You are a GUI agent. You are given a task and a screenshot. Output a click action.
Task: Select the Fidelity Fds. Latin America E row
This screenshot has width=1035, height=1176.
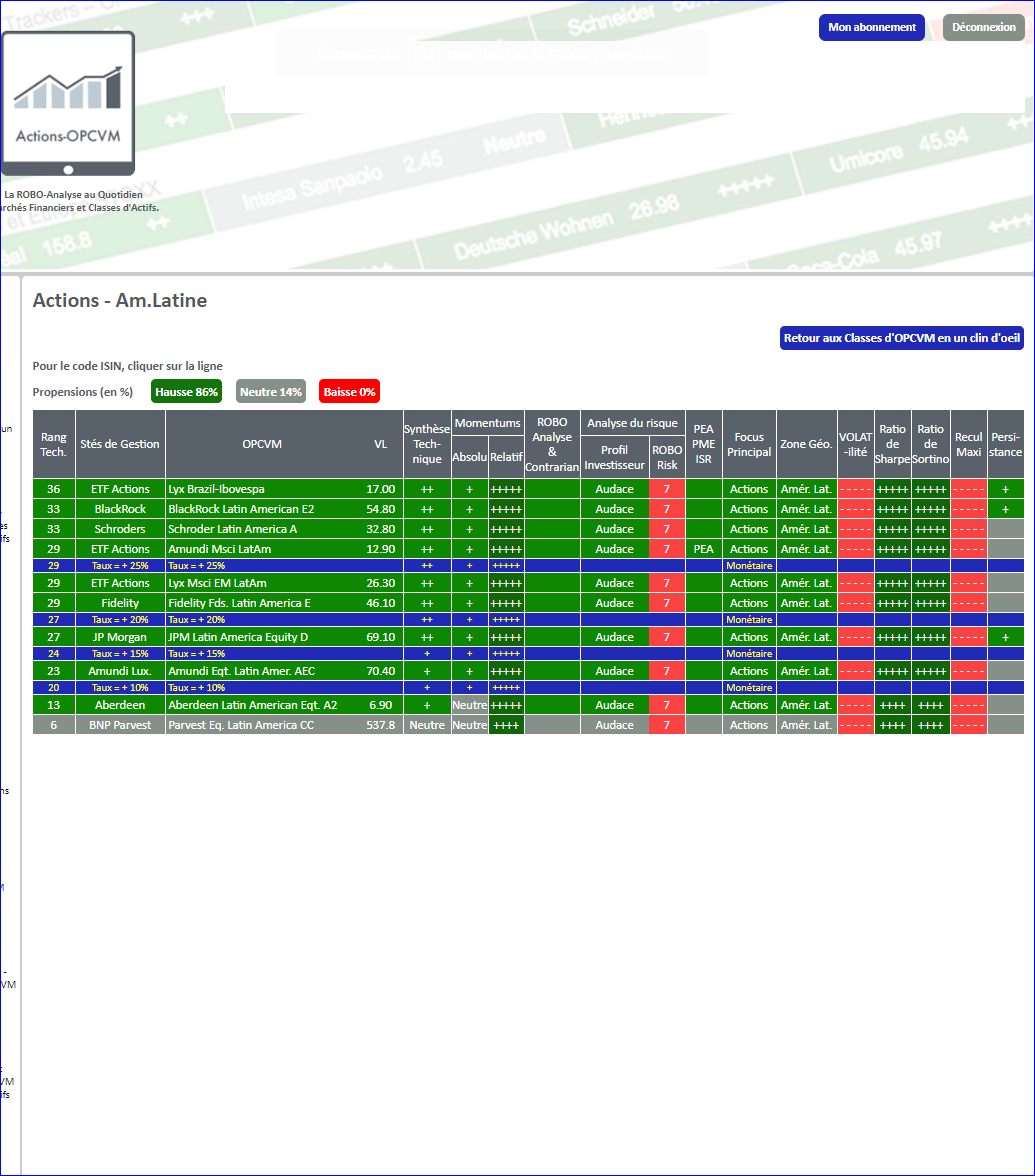coord(528,603)
